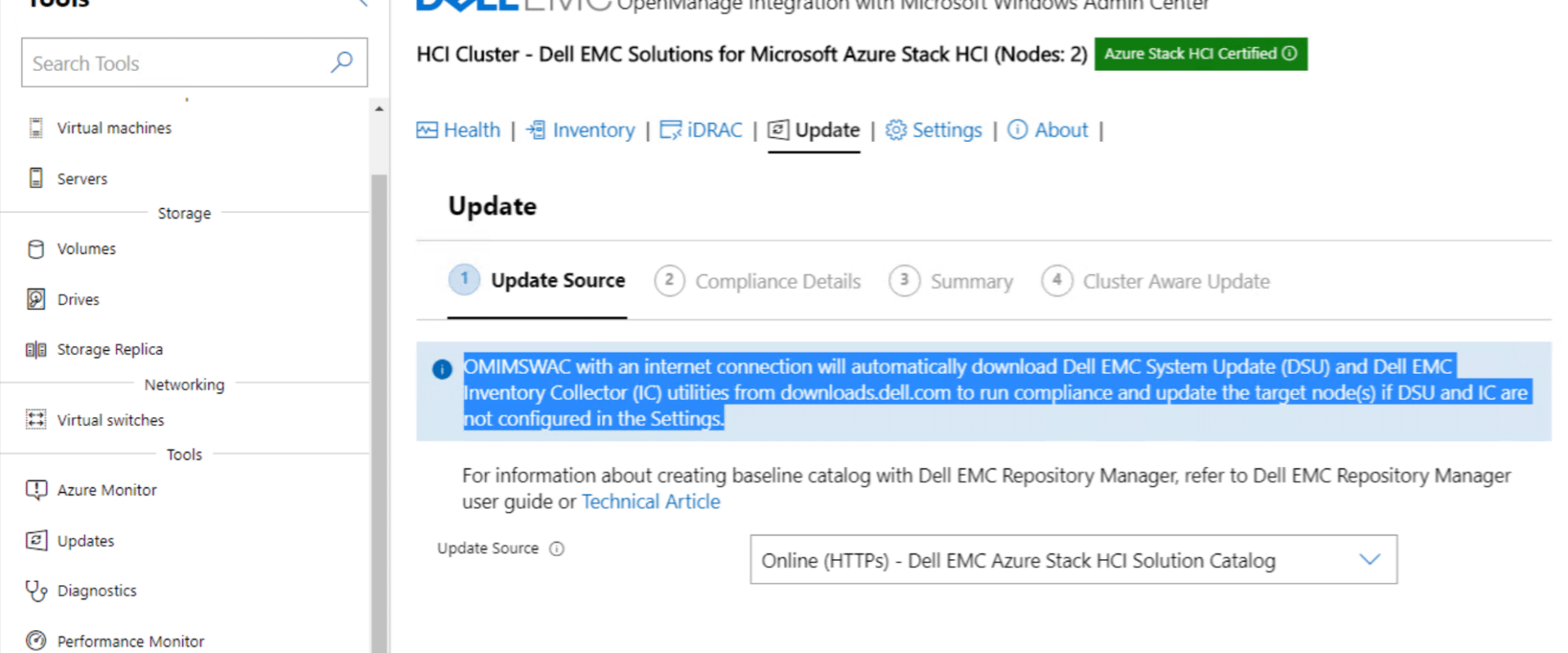Image resolution: width=1568 pixels, height=653 pixels.
Task: Select the Drives icon in Storage section
Action: point(36,299)
